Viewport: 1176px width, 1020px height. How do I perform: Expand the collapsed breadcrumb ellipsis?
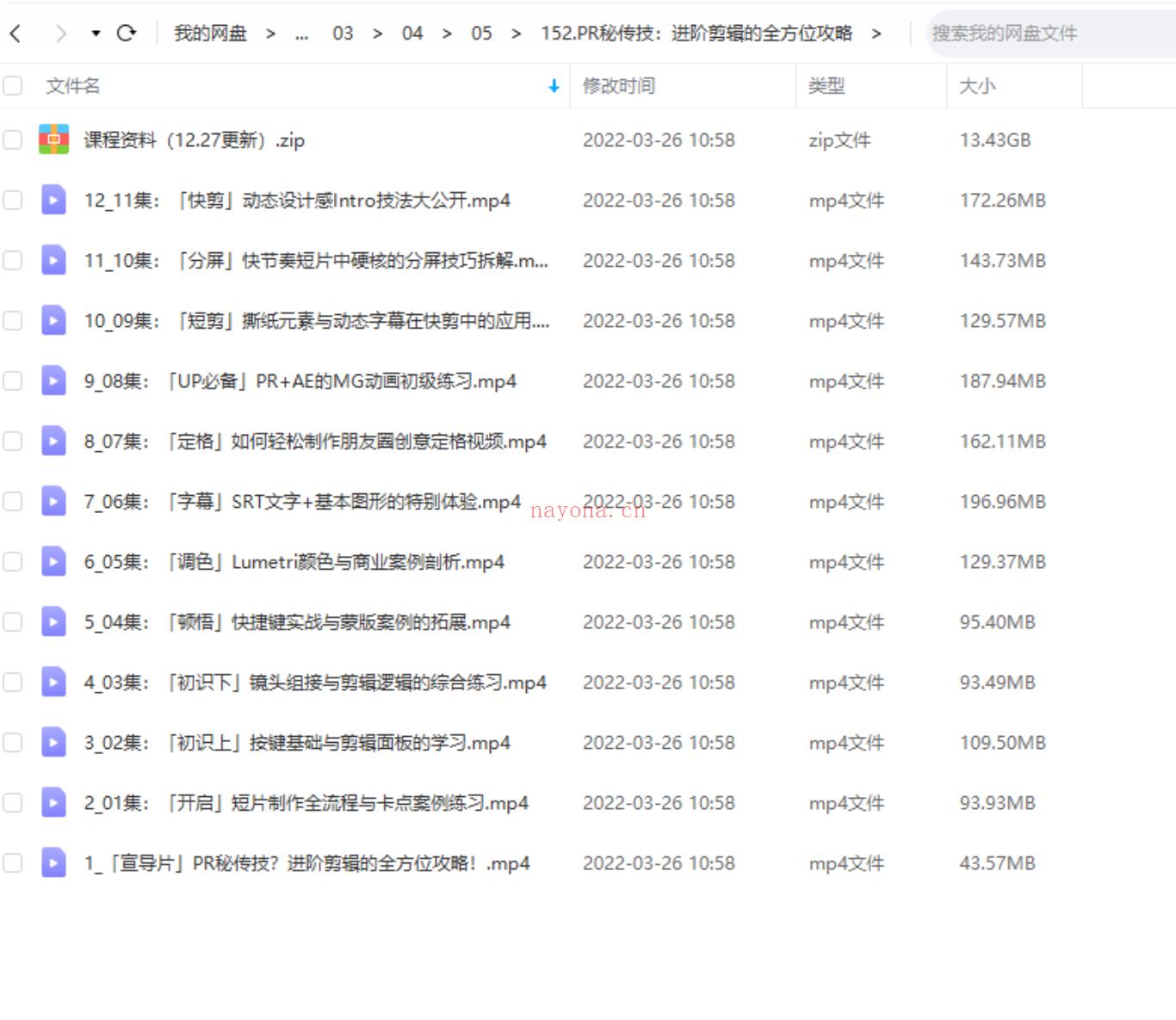point(301,34)
